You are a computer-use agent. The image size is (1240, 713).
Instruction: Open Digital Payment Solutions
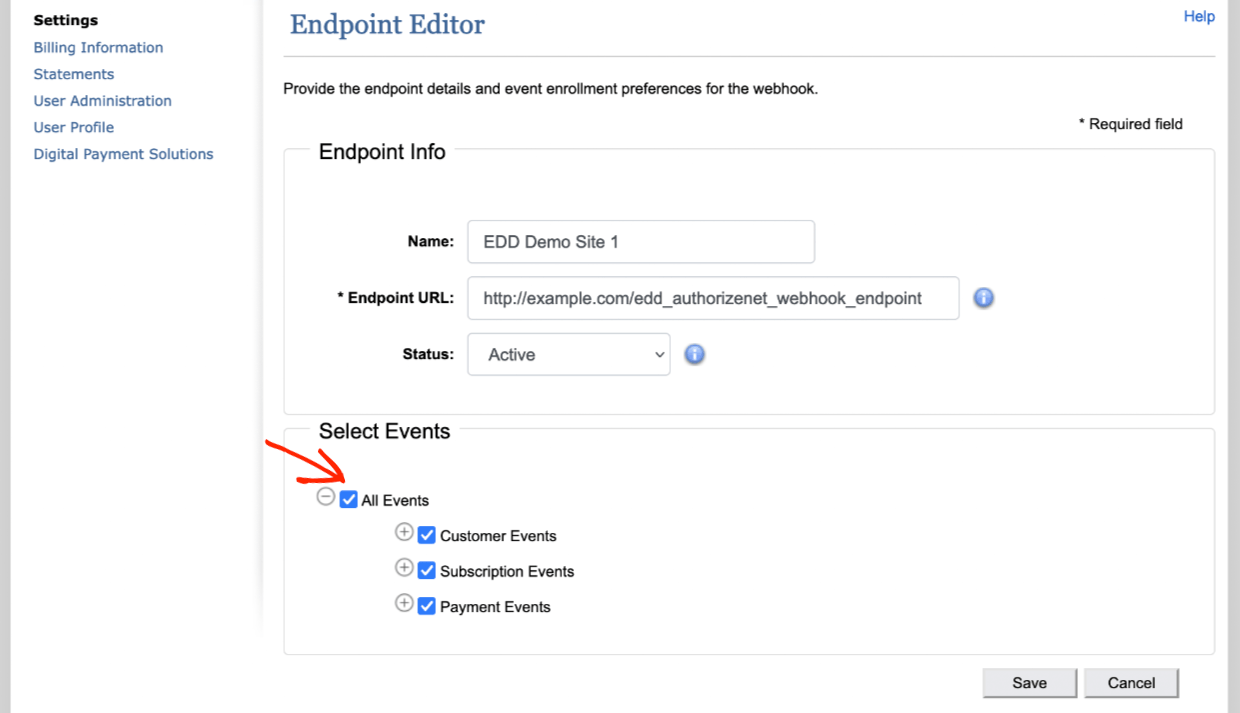click(123, 153)
